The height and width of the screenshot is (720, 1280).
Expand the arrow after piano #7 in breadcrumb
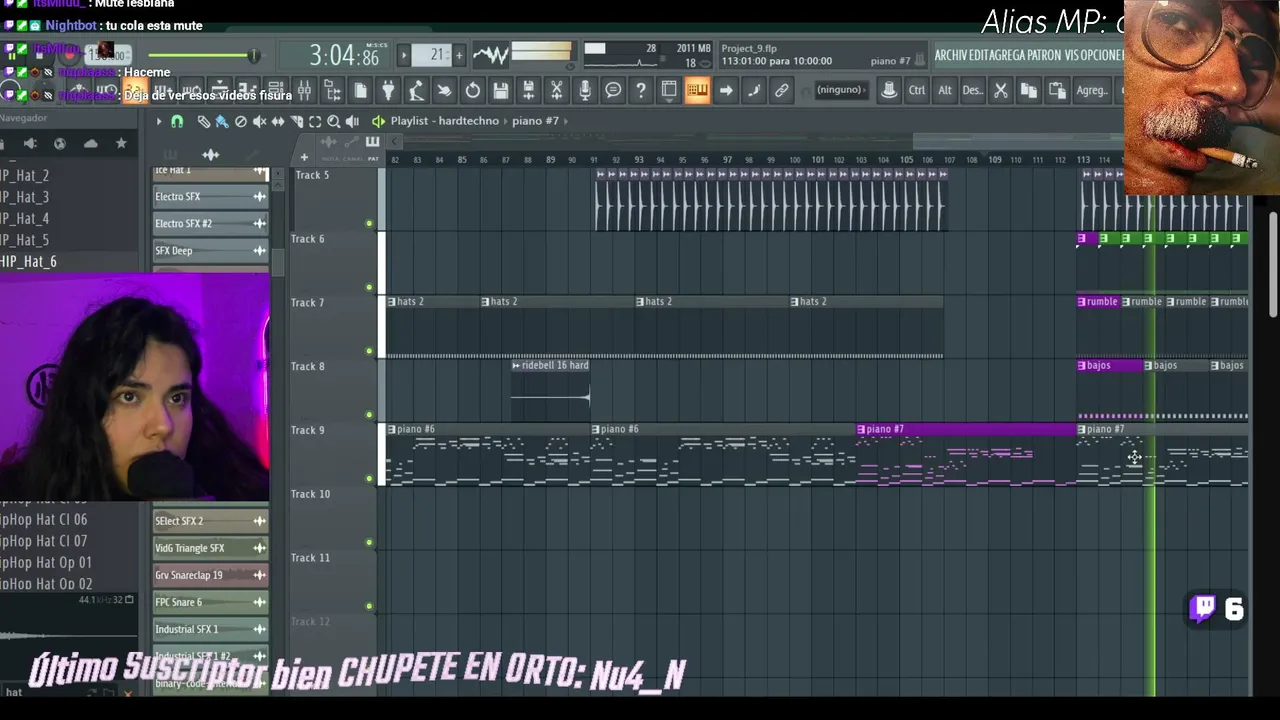(x=565, y=121)
